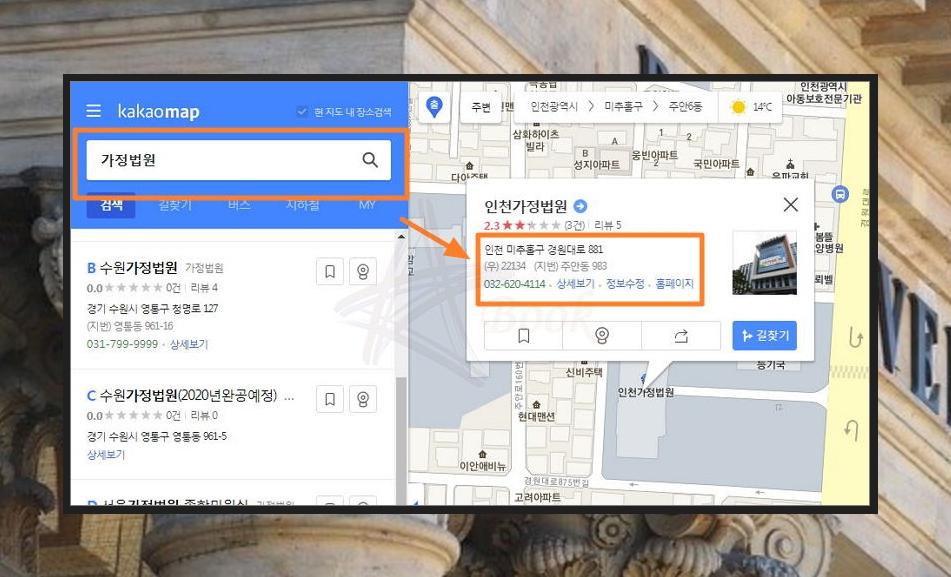This screenshot has height=577, width=951.
Task: Click the 신비주택 map label
Action: pyautogui.click(x=583, y=372)
